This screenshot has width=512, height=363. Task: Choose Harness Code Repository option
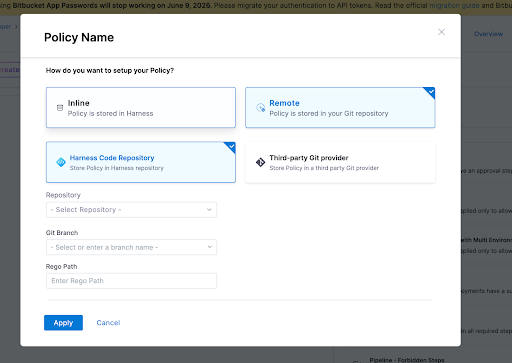pos(141,162)
